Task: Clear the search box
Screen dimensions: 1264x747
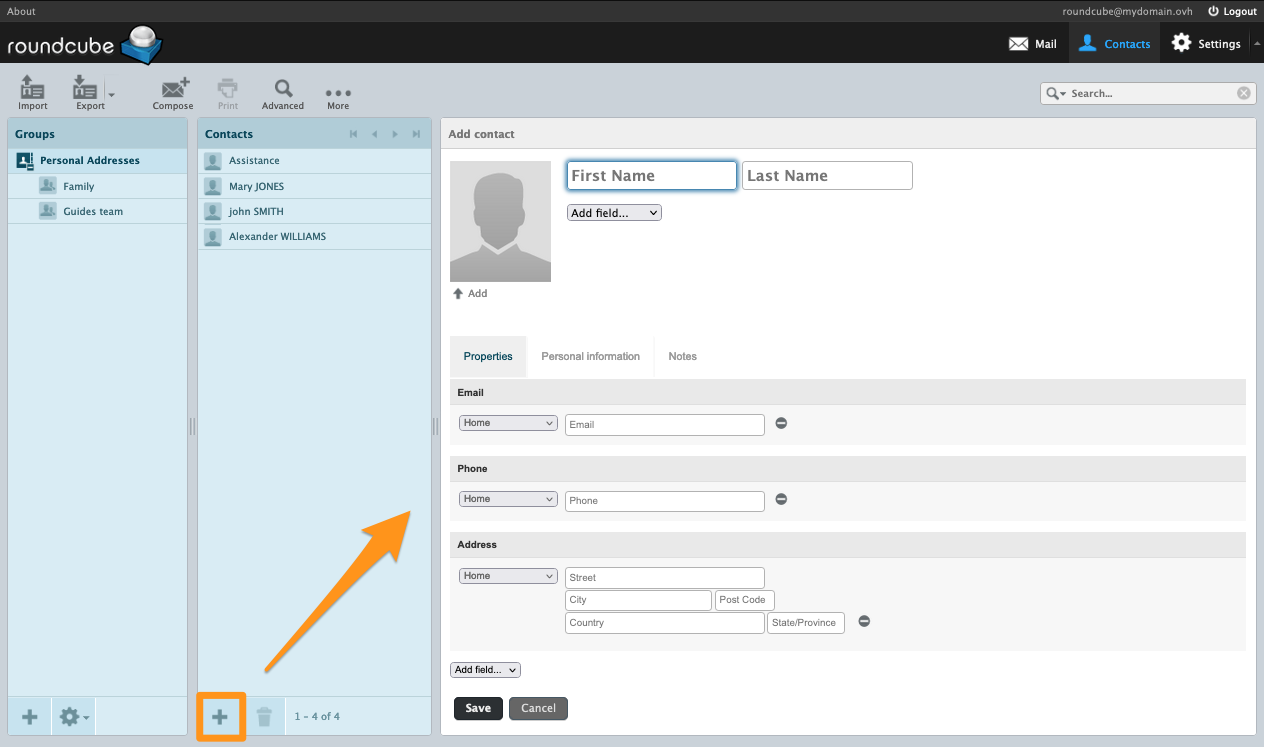Action: [1243, 93]
